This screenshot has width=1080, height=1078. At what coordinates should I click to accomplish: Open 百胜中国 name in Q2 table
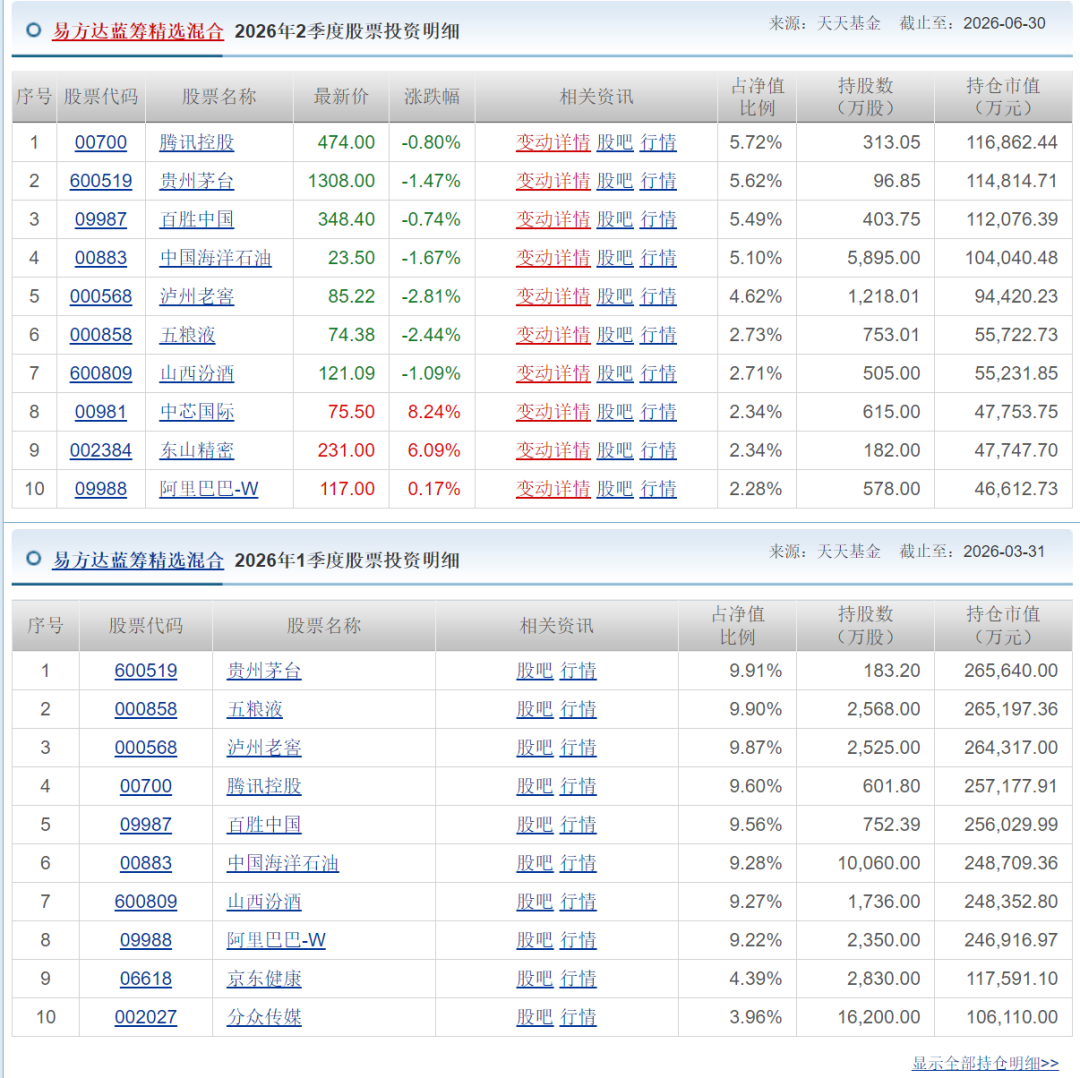coord(197,220)
